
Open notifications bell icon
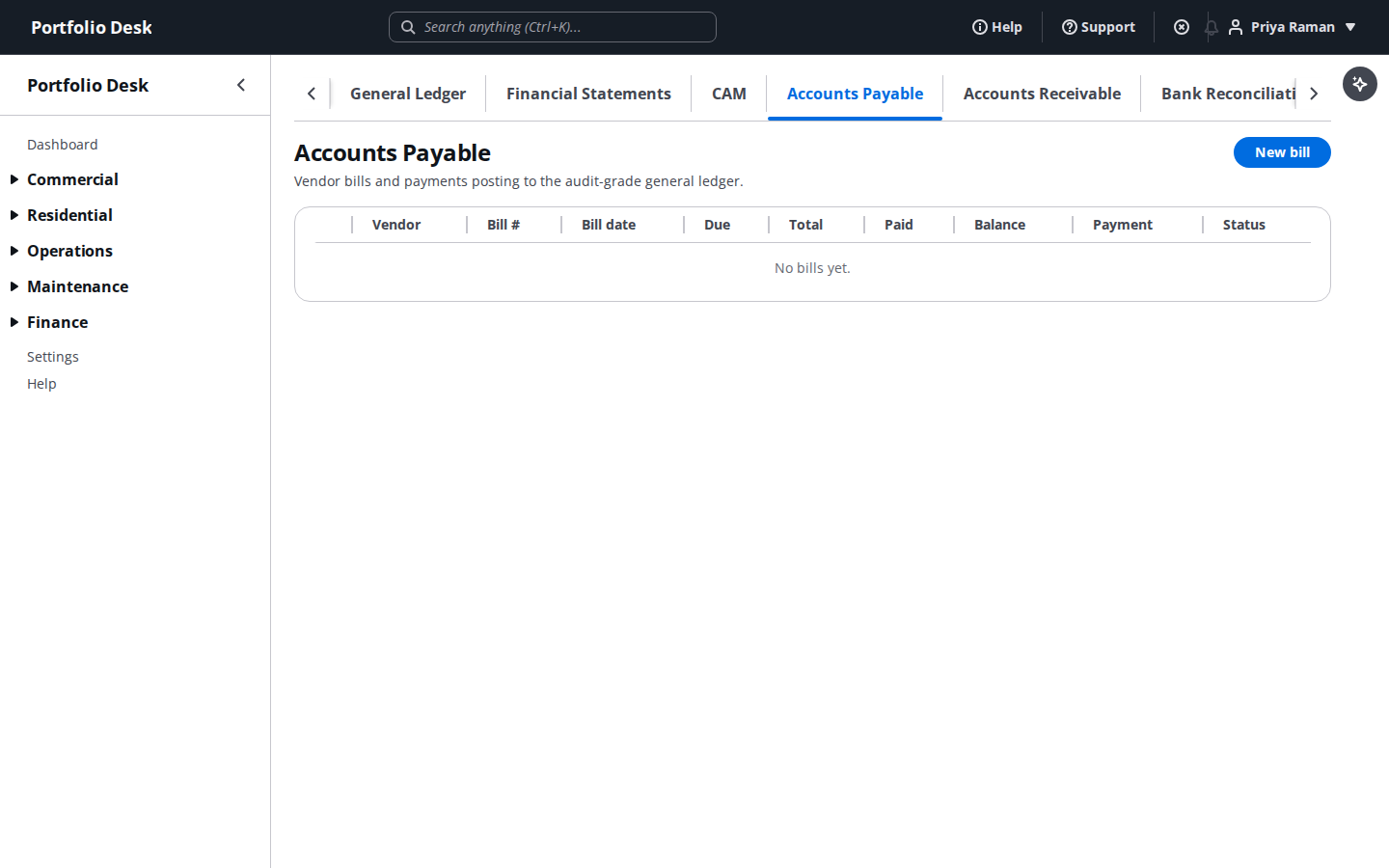click(1212, 27)
